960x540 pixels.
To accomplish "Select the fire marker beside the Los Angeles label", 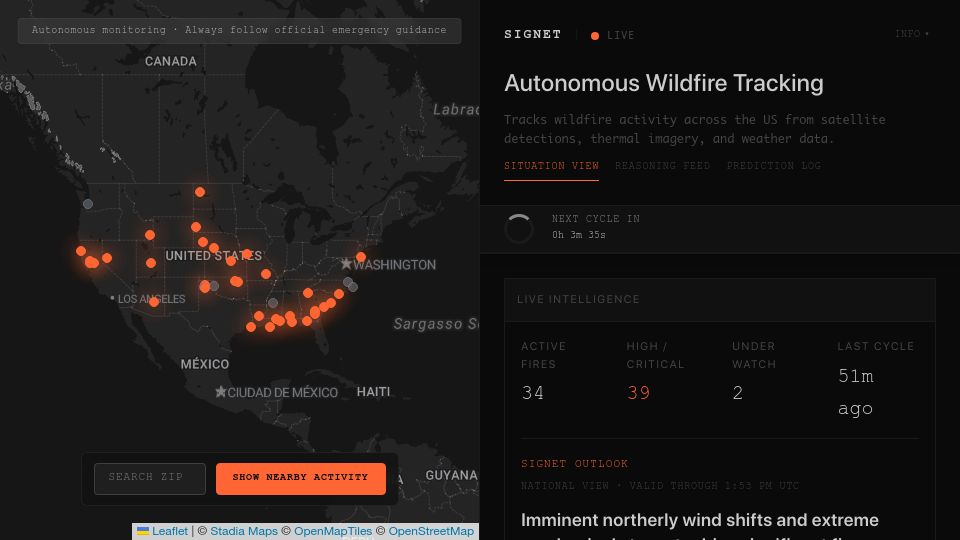I will pos(154,302).
